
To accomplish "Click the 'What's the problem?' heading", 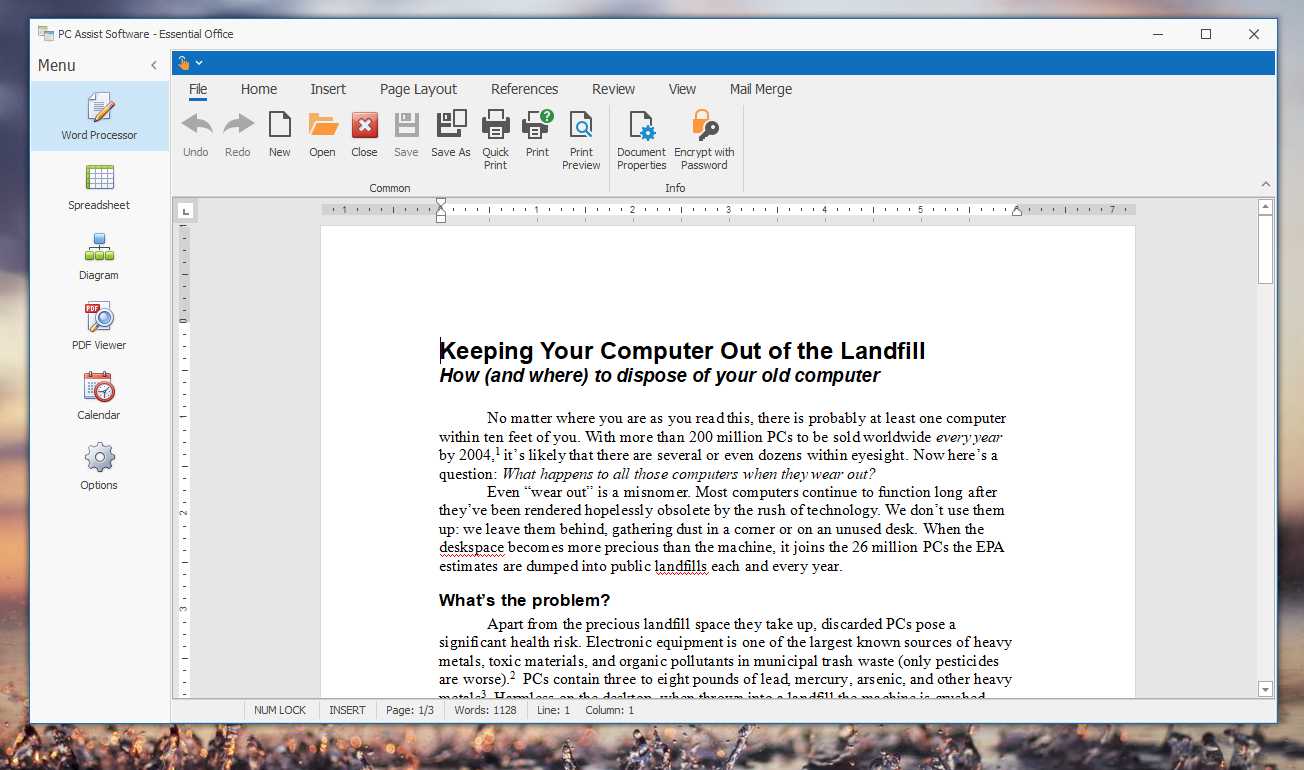I will click(x=524, y=600).
